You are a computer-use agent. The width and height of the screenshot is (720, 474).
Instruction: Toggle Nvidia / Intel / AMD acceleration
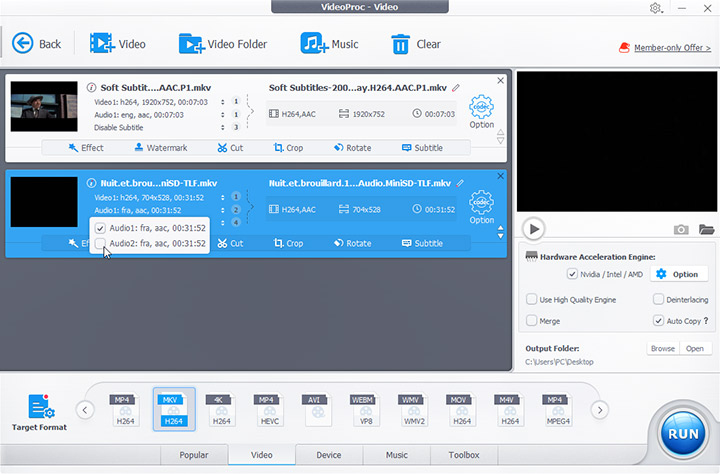(x=572, y=274)
